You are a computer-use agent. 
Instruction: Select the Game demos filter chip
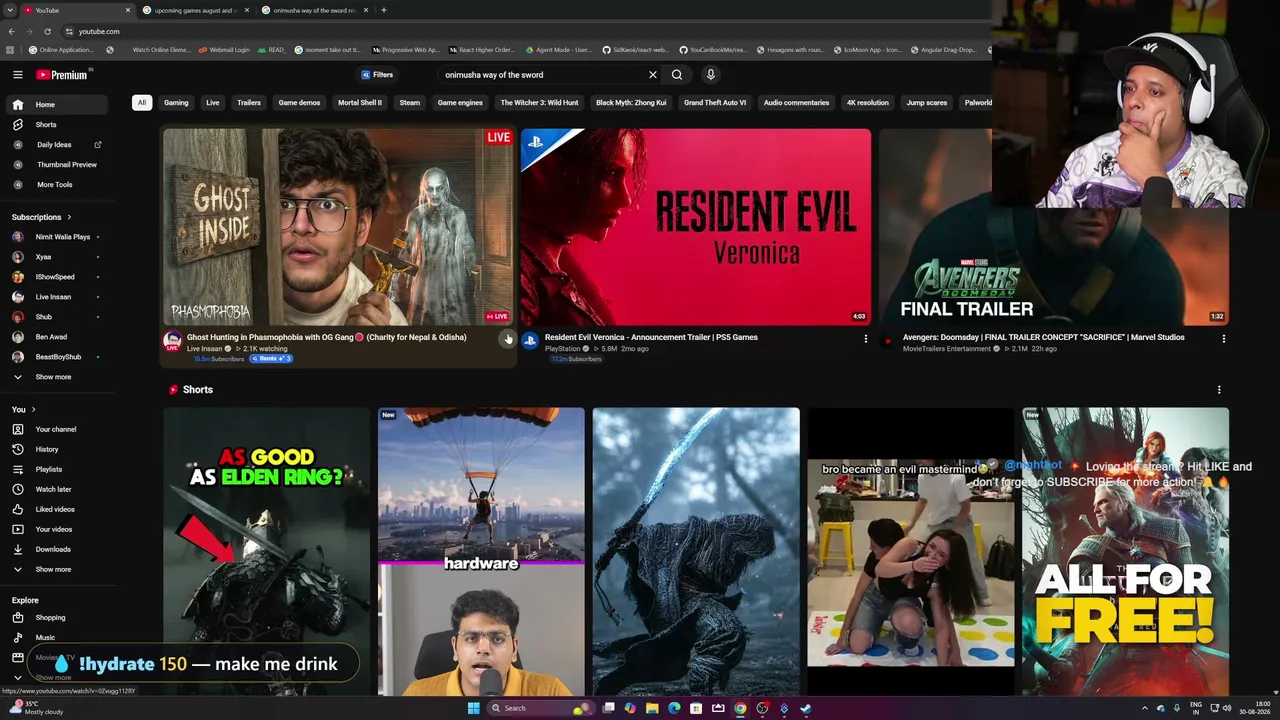click(299, 103)
